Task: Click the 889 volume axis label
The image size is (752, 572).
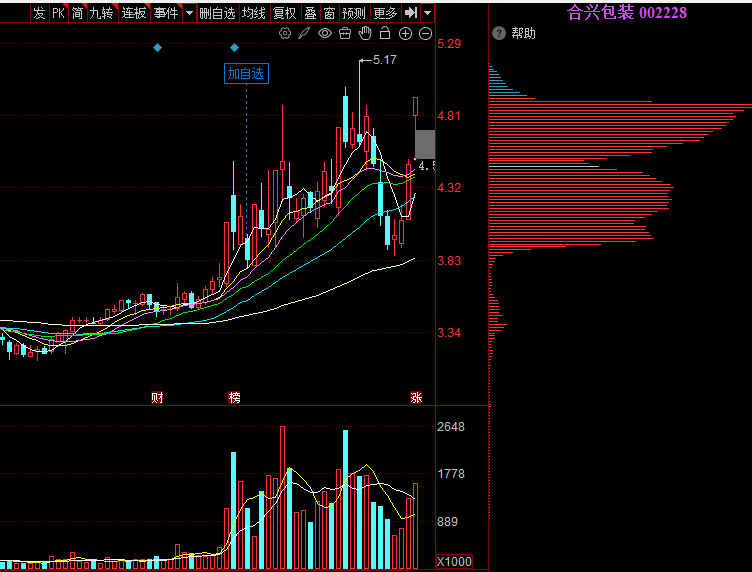Action: [x=447, y=522]
